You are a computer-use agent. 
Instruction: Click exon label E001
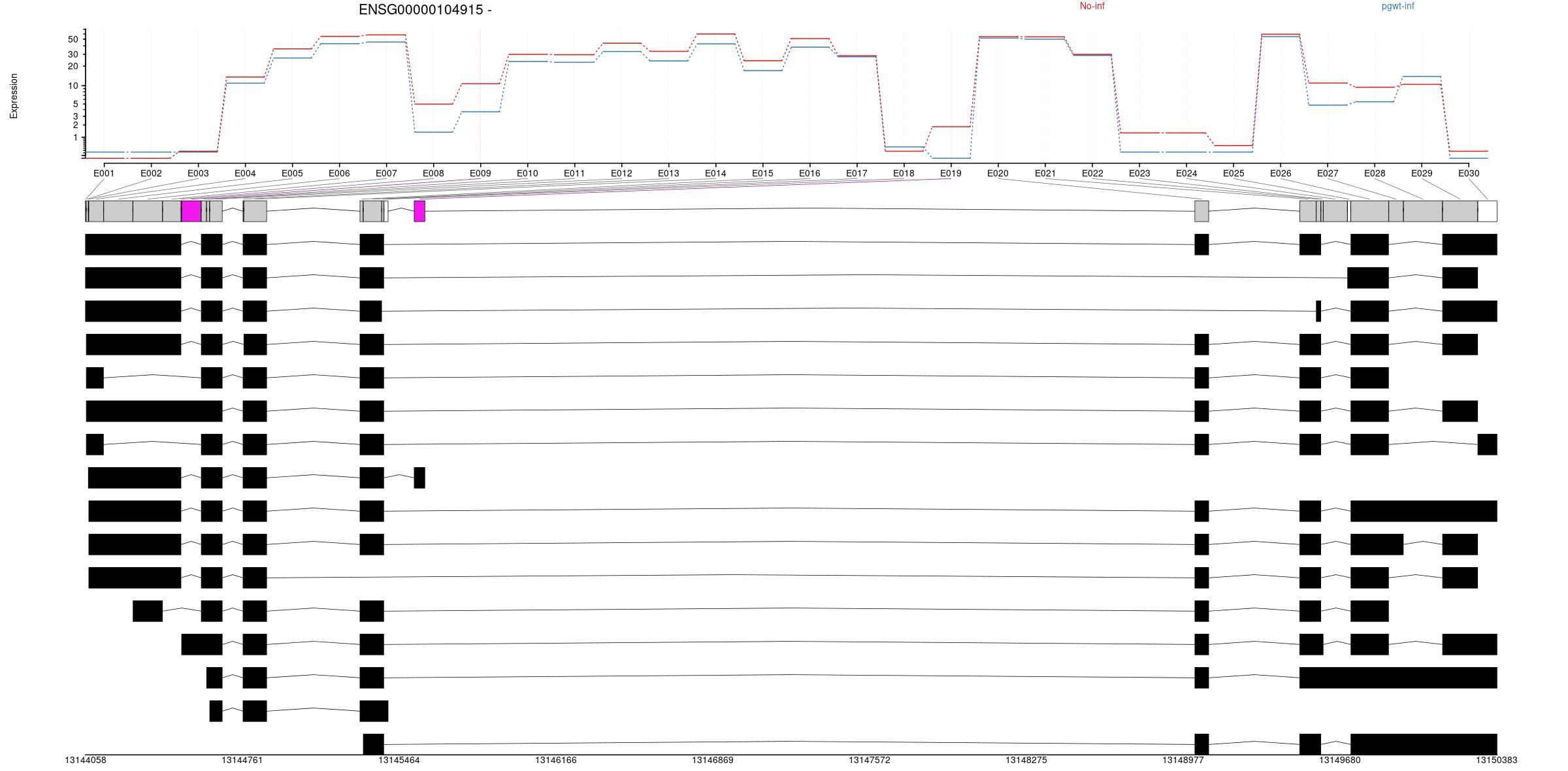(104, 173)
